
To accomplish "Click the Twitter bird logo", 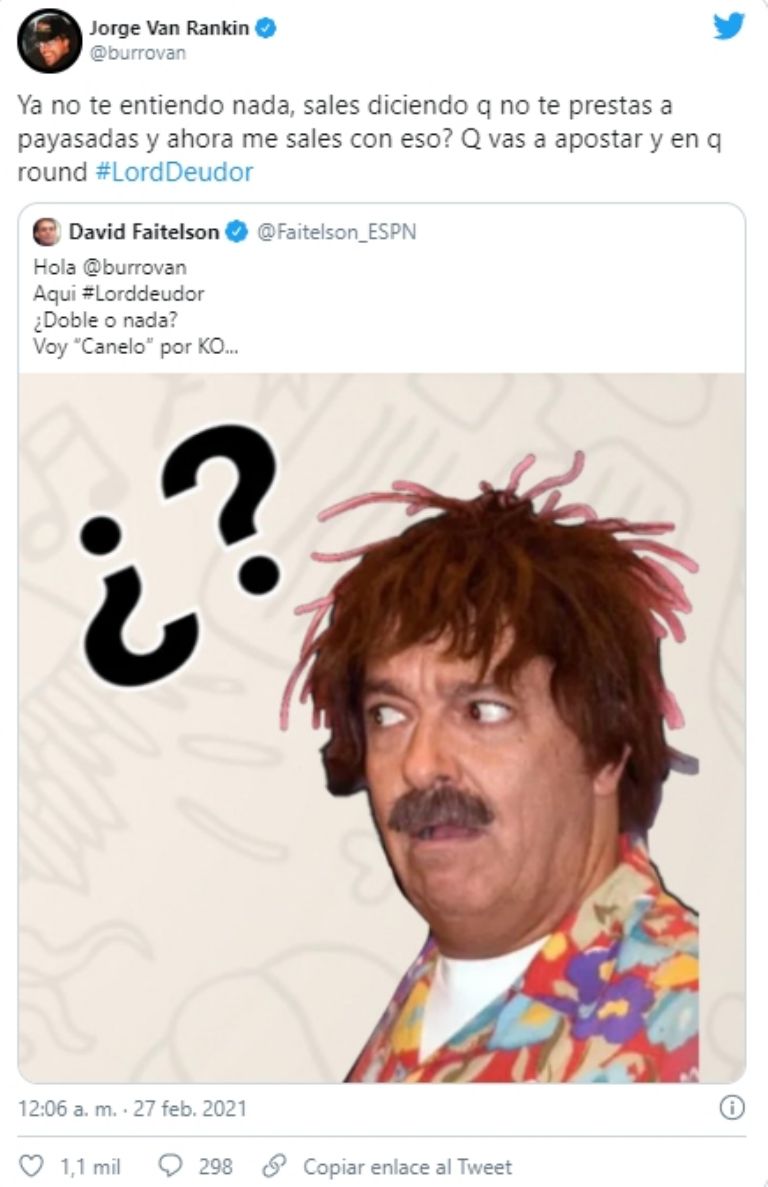I will [x=729, y=27].
